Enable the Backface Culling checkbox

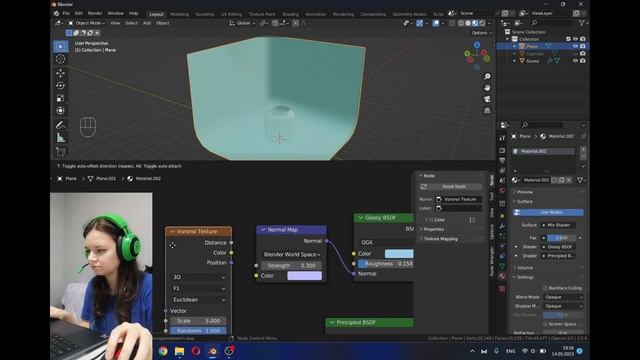pos(545,288)
